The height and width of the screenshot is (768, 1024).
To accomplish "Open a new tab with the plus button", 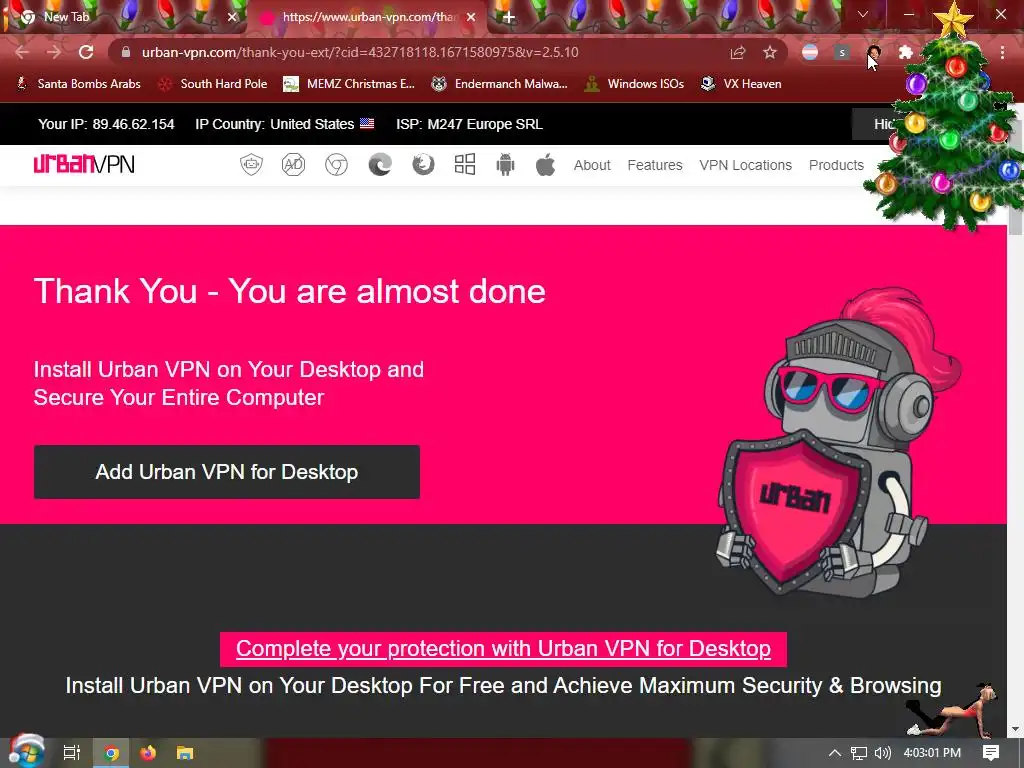I will pyautogui.click(x=509, y=18).
